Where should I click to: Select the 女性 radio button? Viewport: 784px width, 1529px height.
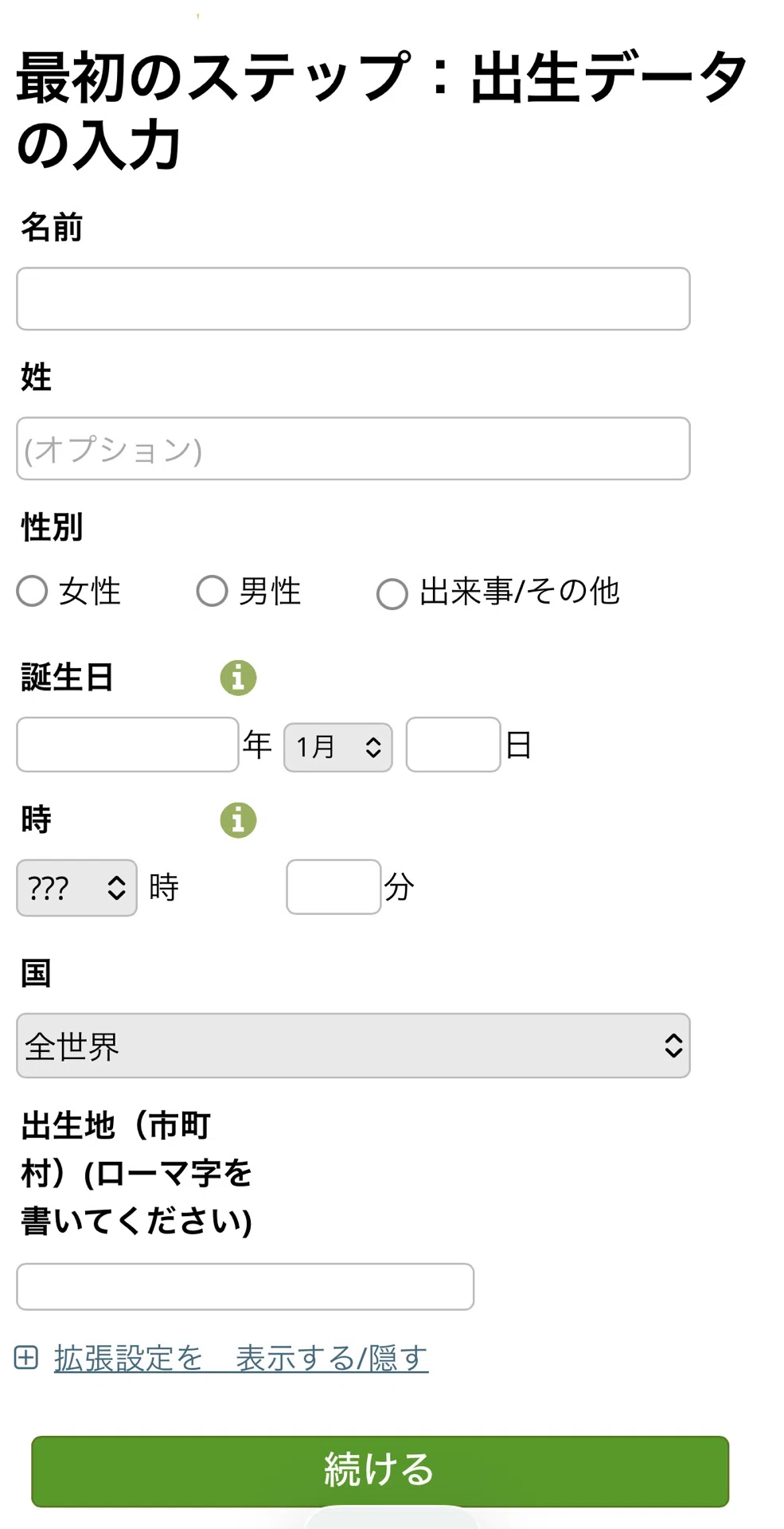click(x=33, y=591)
